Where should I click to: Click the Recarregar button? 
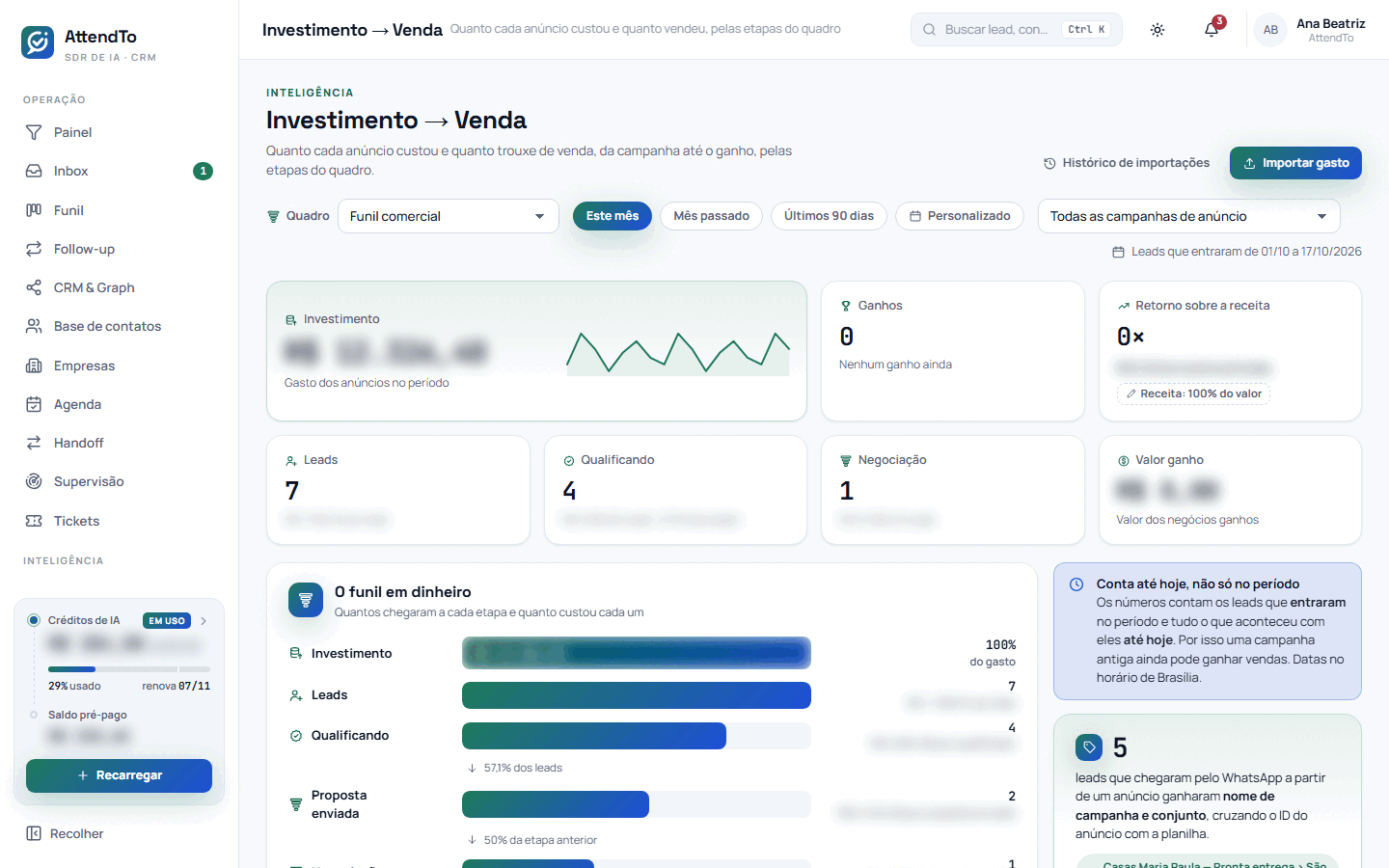click(119, 775)
